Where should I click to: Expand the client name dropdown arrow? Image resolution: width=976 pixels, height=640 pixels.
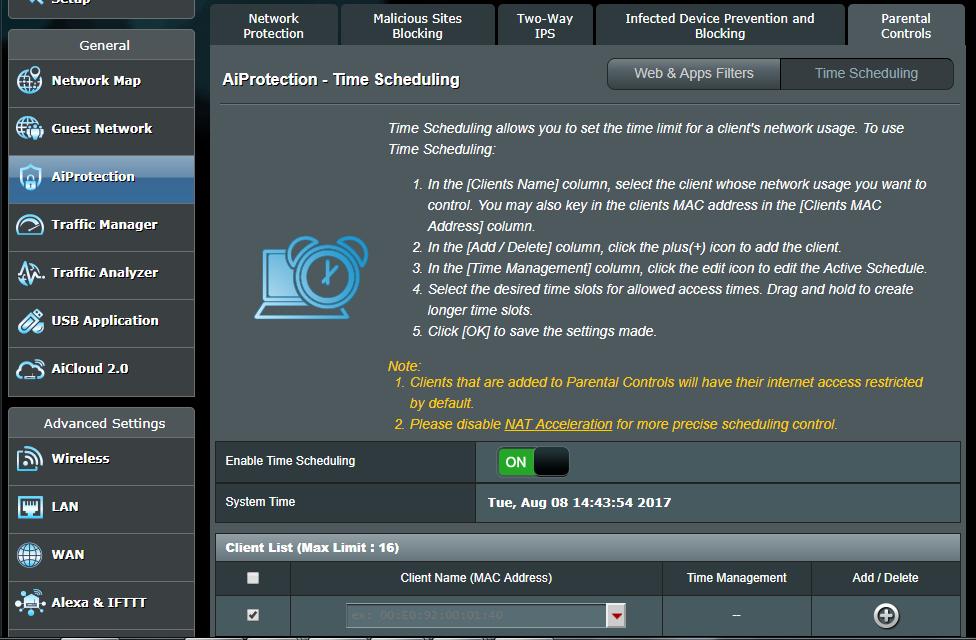[x=616, y=616]
